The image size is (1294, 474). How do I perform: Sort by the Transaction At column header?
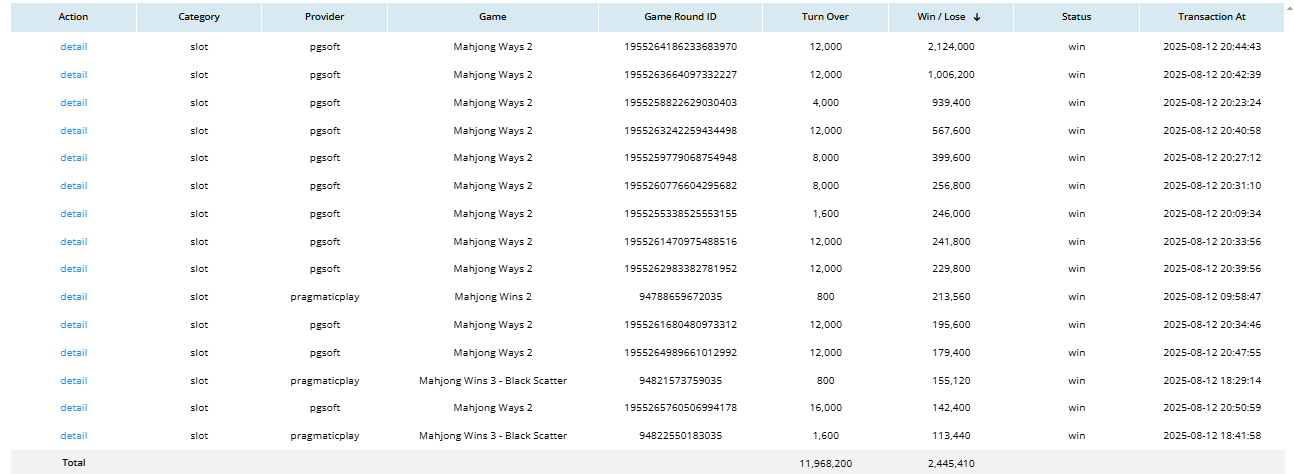tap(1211, 17)
